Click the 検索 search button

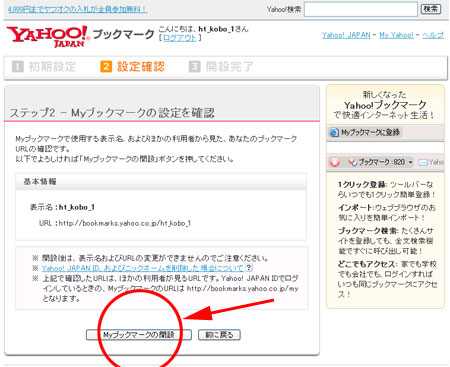[x=431, y=9]
